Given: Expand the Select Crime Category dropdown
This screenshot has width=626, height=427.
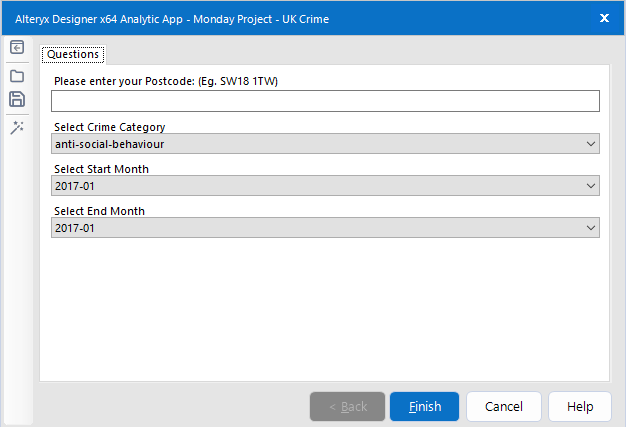Looking at the screenshot, I should 325,144.
